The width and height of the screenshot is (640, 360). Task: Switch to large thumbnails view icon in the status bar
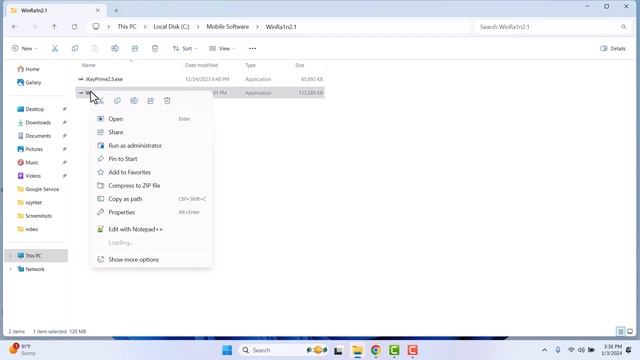click(630, 331)
